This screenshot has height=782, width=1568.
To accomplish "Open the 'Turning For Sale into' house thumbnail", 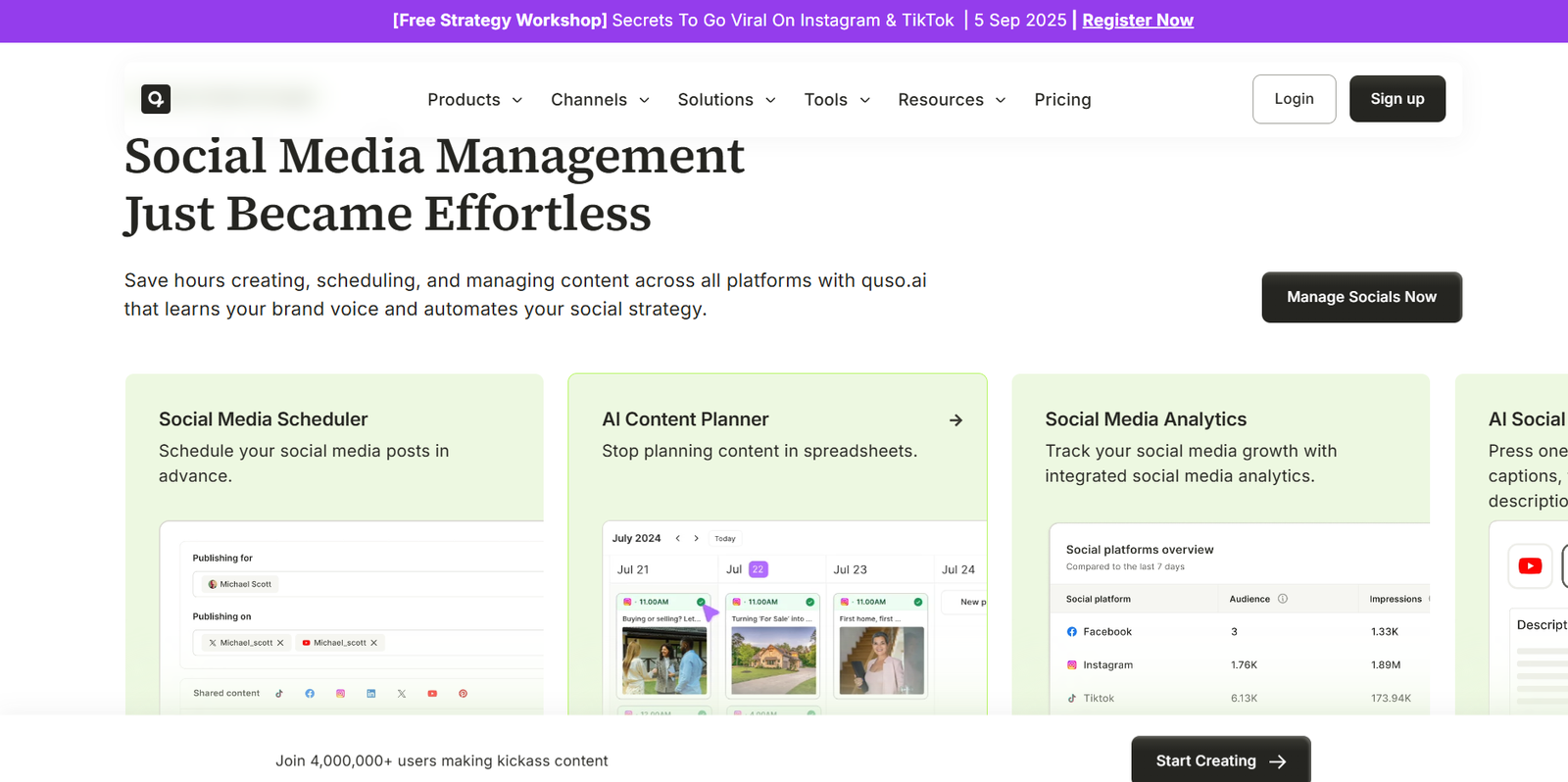I will (x=773, y=660).
